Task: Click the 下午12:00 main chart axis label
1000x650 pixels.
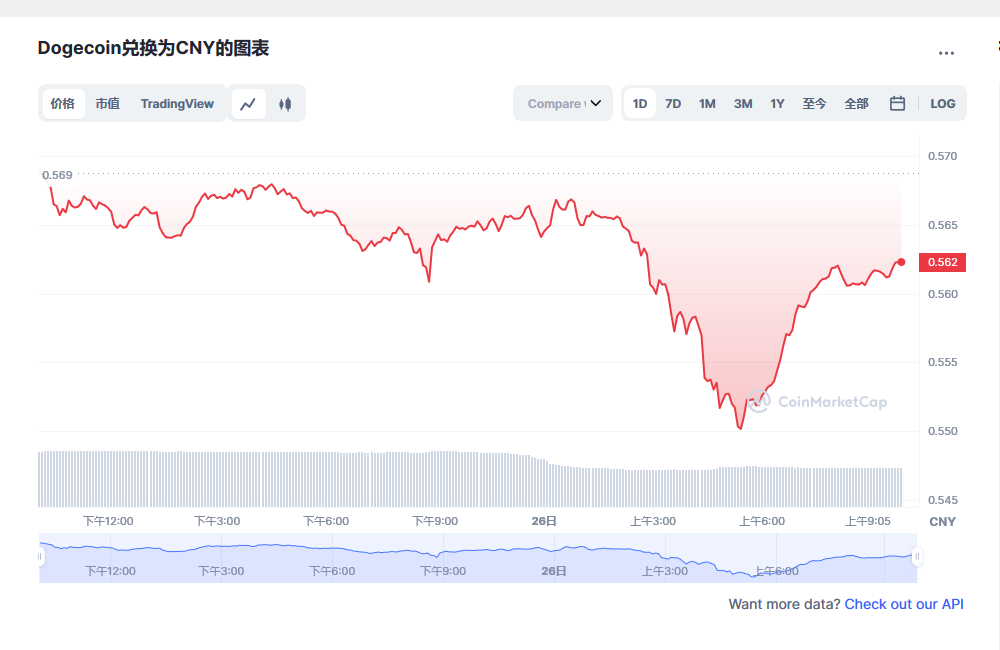Action: pyautogui.click(x=108, y=521)
